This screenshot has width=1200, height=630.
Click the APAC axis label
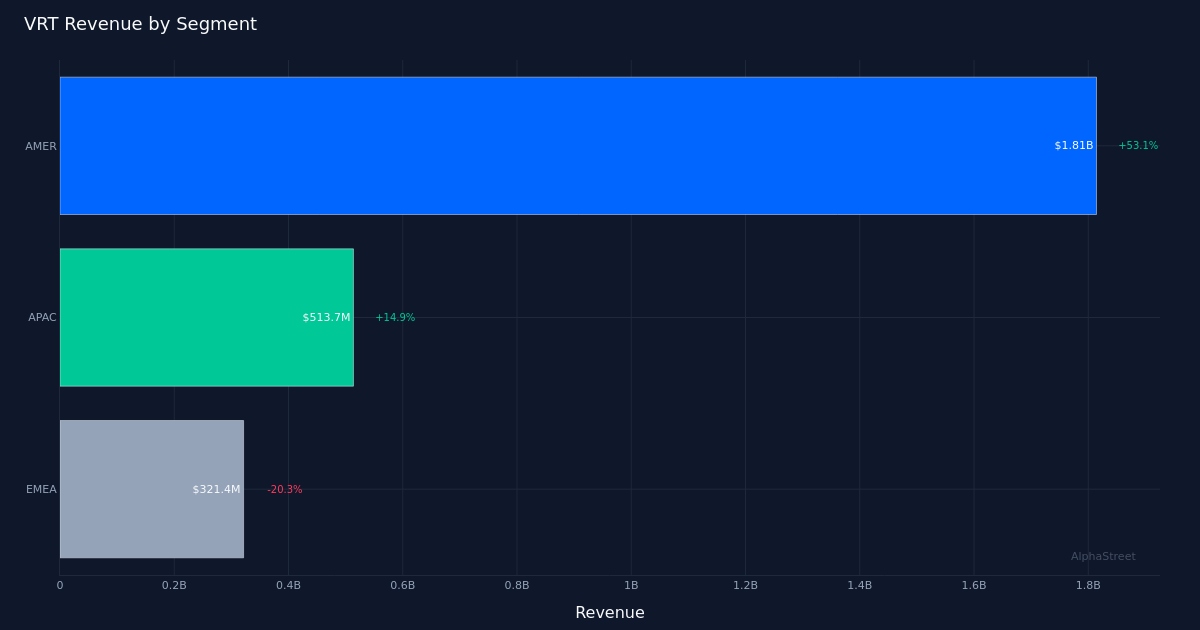click(x=41, y=317)
